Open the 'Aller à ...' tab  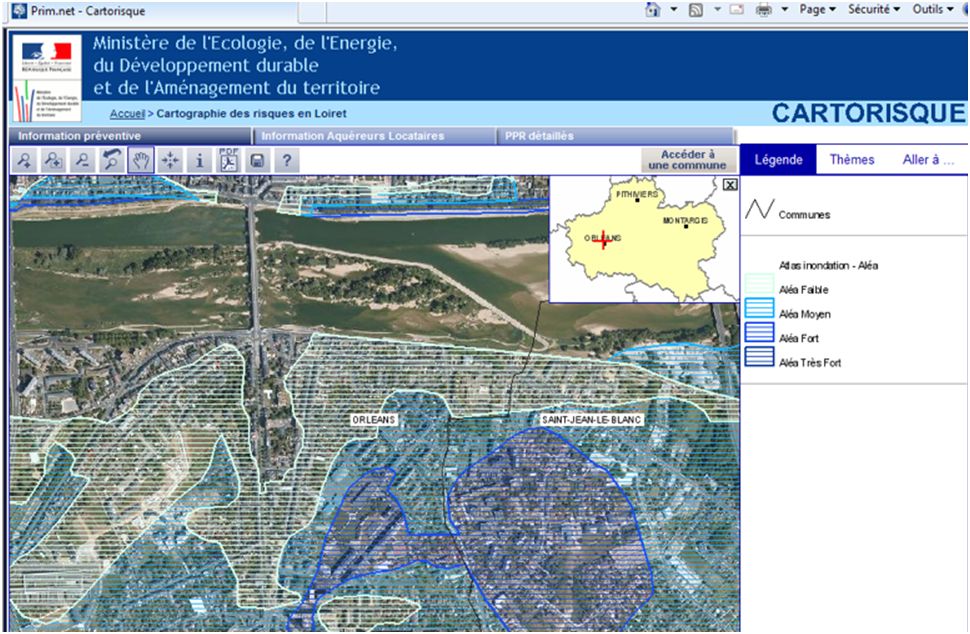point(927,160)
